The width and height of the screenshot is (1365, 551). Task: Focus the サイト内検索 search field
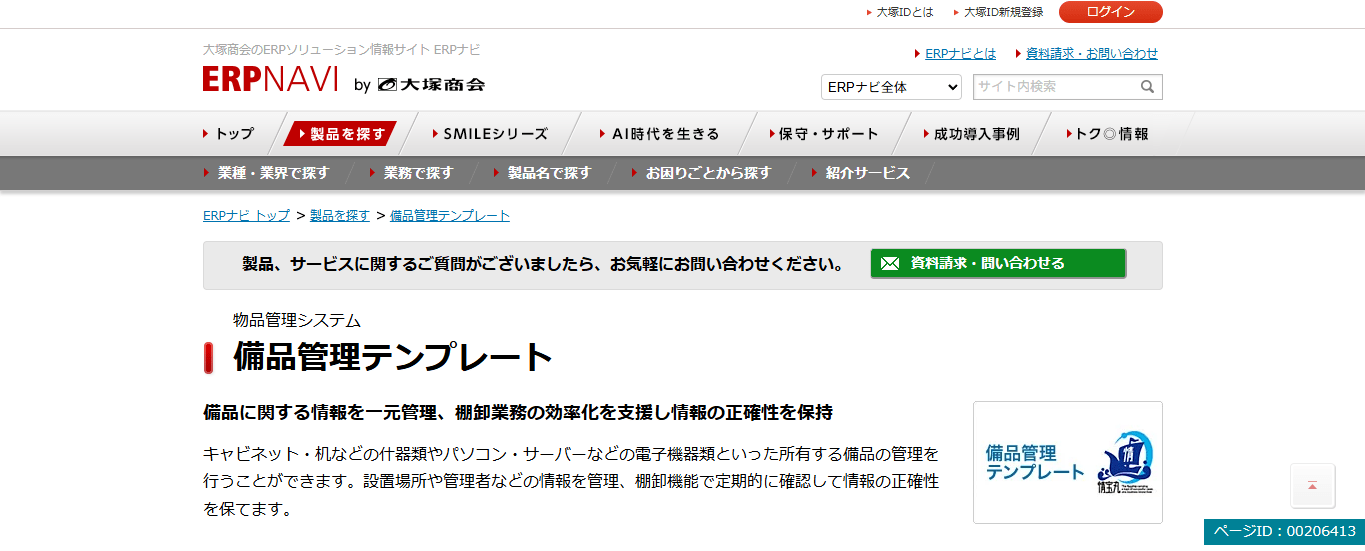[1056, 87]
